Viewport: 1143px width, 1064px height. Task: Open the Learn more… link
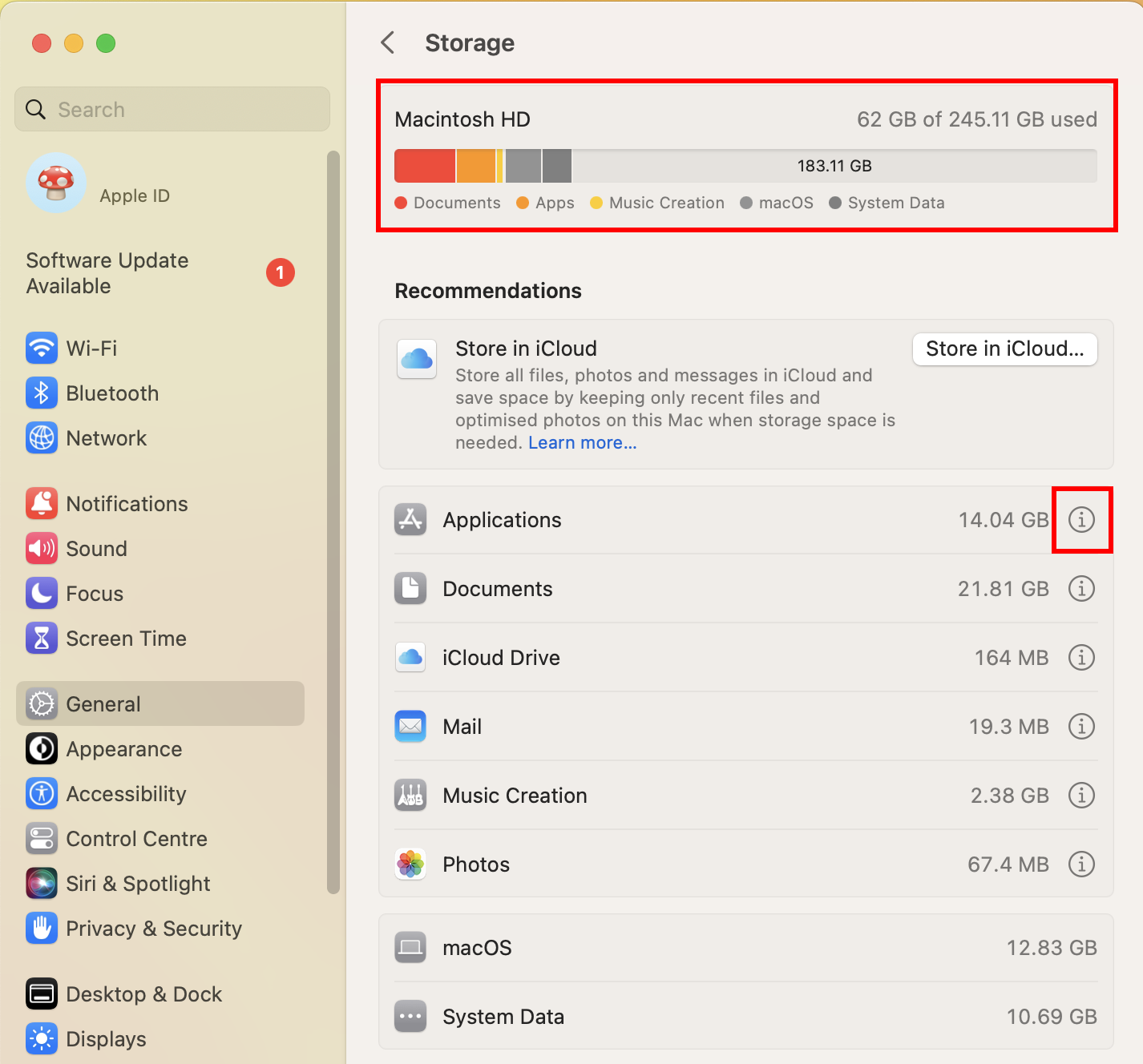[x=583, y=442]
